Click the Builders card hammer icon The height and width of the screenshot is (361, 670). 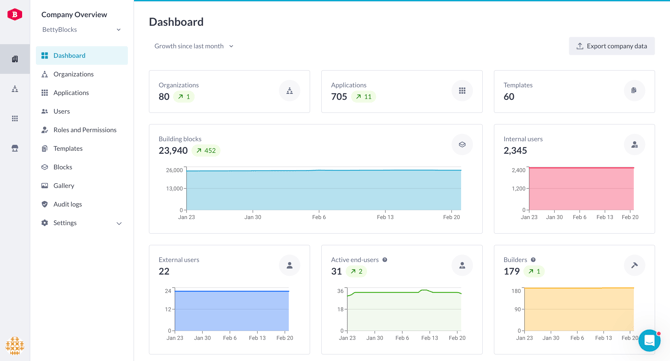[634, 265]
